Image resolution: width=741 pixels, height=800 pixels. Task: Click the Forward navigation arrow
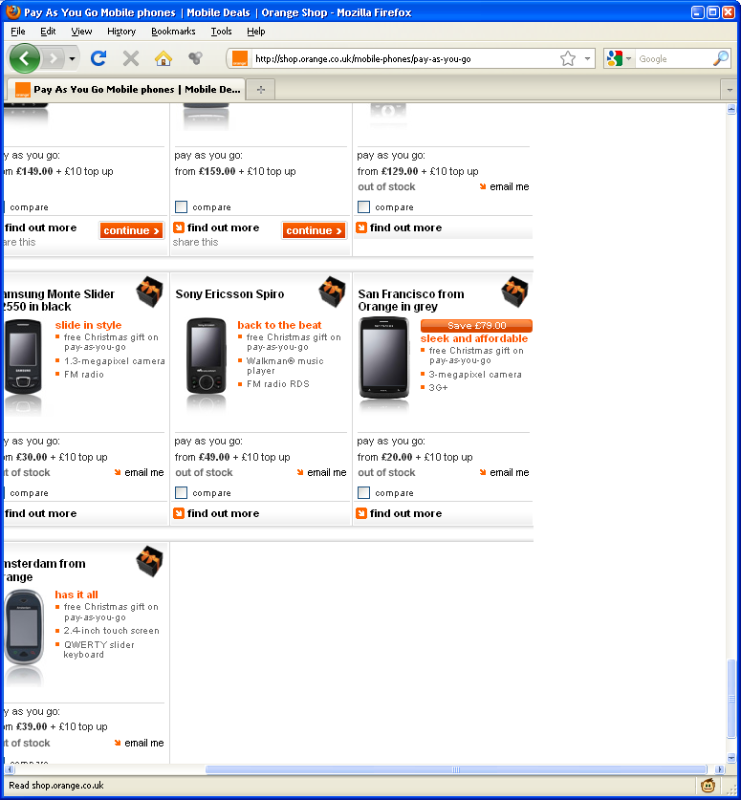pos(53,59)
